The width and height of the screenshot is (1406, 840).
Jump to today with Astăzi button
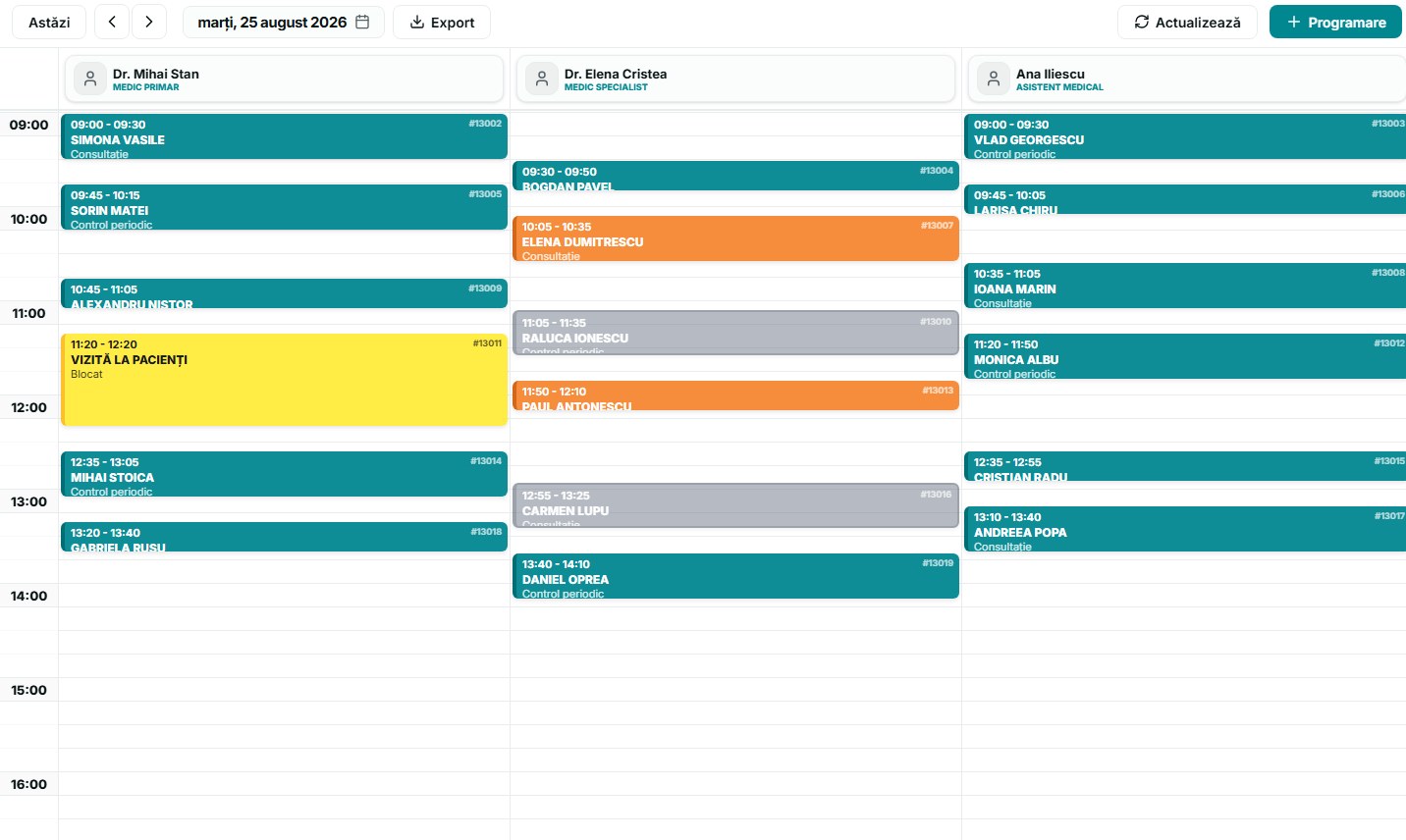(49, 22)
